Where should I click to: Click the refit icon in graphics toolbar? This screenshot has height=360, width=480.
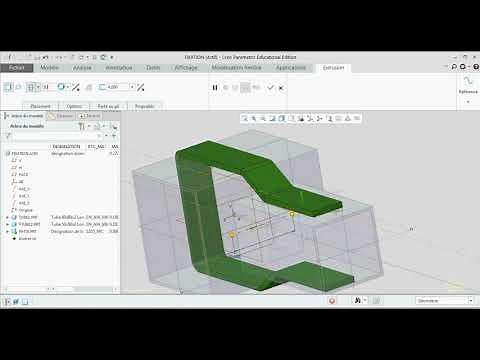click(x=245, y=118)
